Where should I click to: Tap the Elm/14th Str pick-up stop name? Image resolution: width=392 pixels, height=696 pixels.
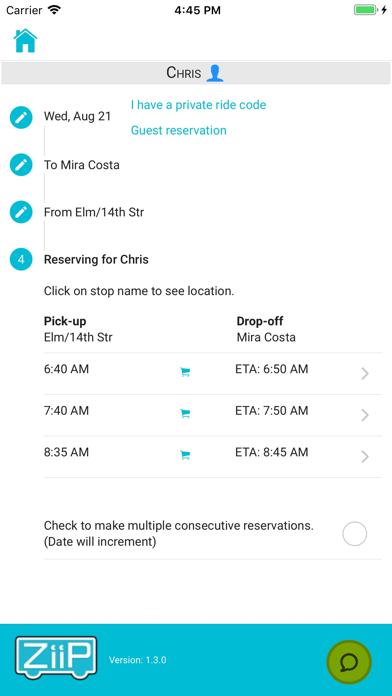click(x=78, y=337)
